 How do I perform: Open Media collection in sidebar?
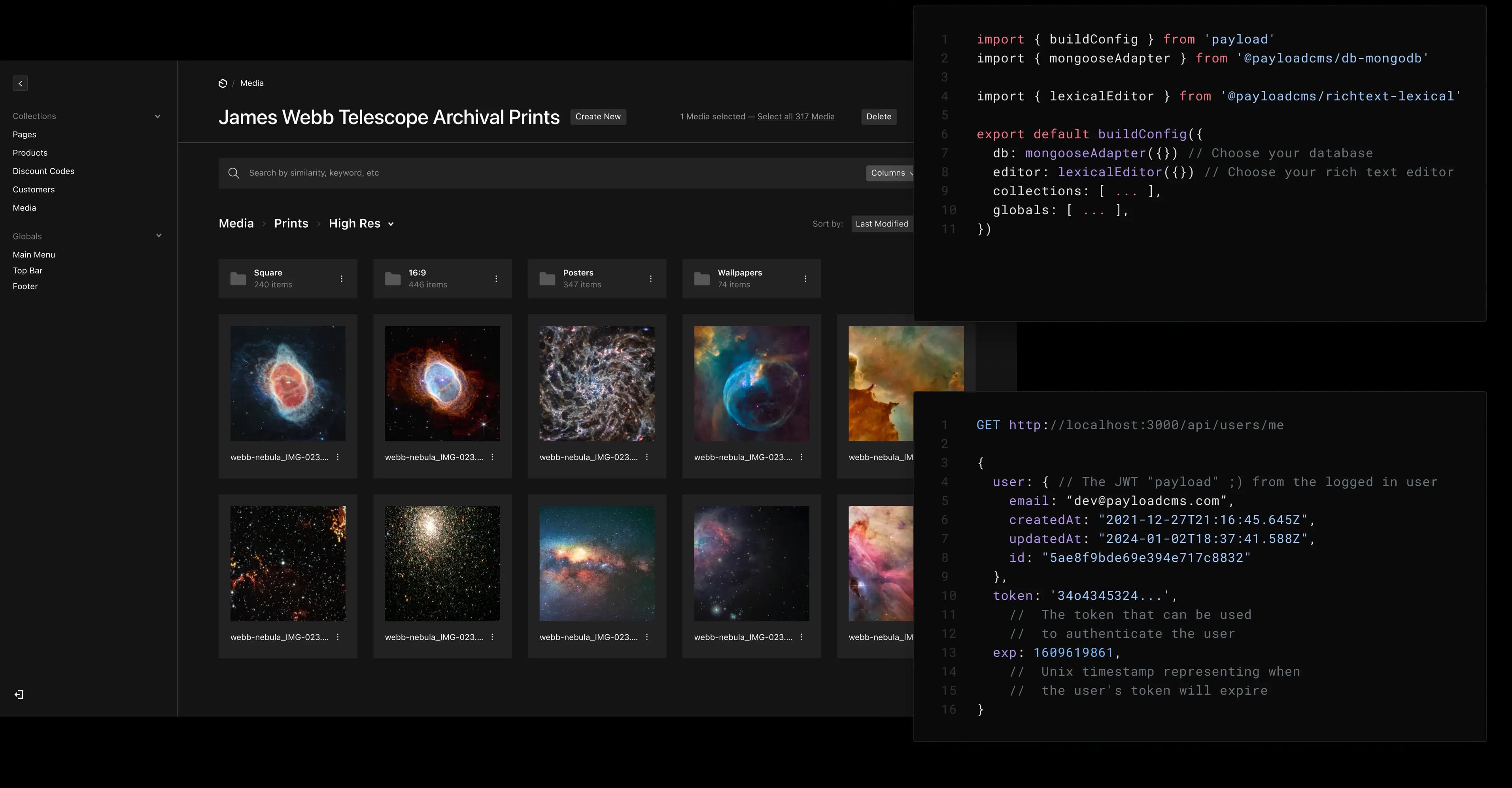(x=25, y=208)
